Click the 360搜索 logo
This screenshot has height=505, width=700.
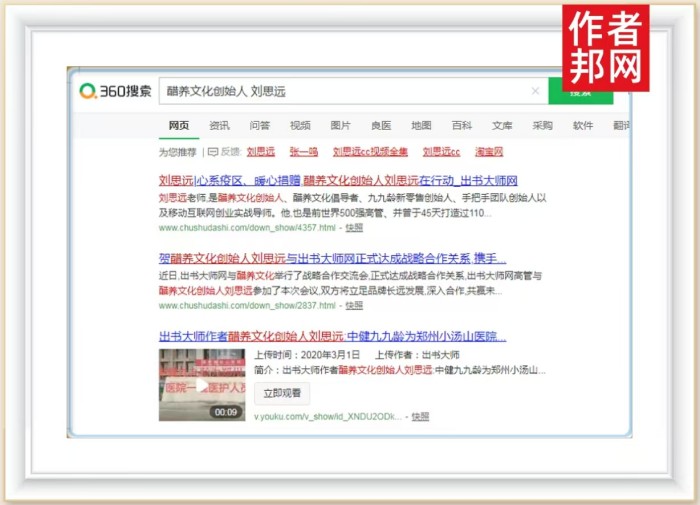[116, 91]
